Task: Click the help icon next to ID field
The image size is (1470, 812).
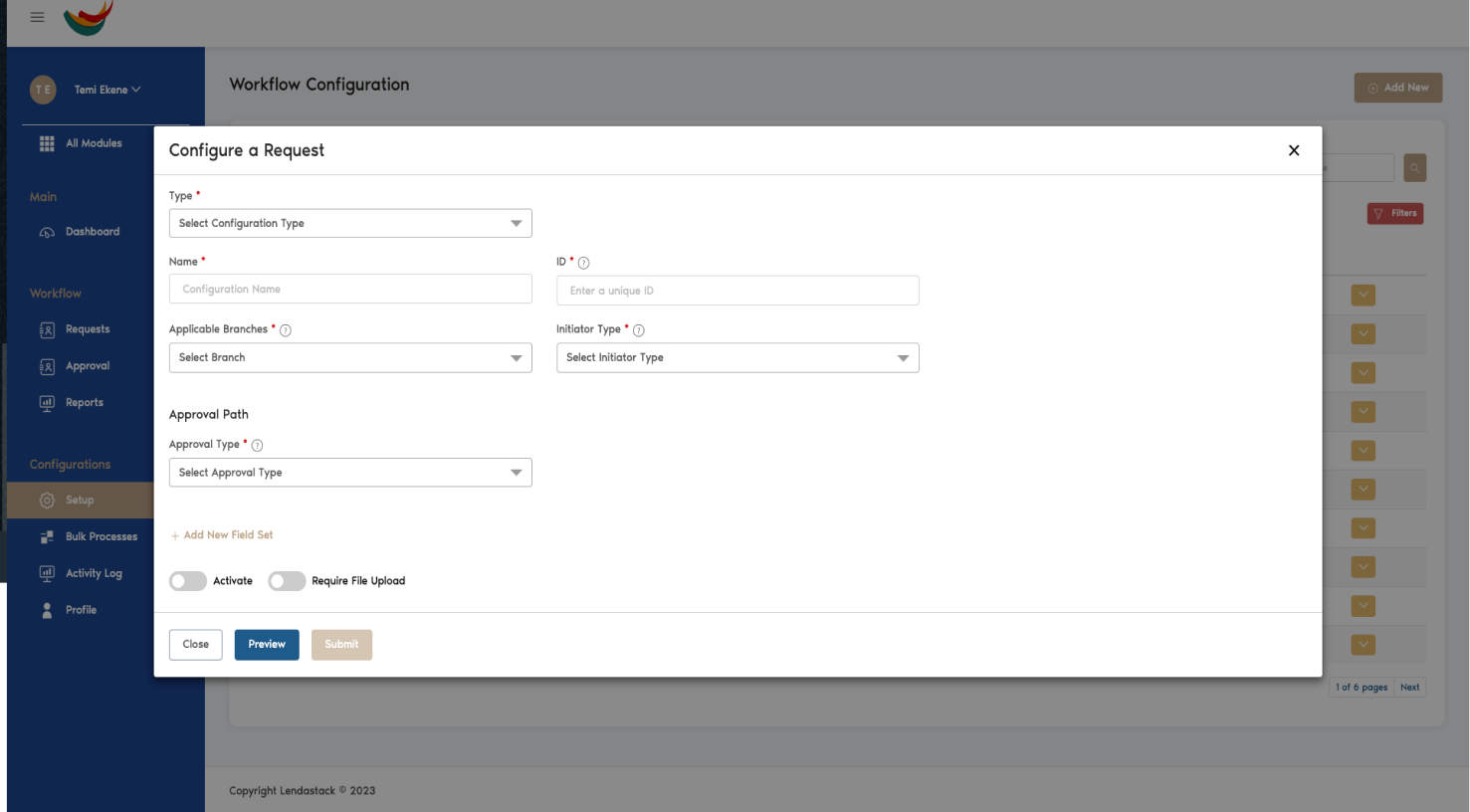Action: point(584,262)
